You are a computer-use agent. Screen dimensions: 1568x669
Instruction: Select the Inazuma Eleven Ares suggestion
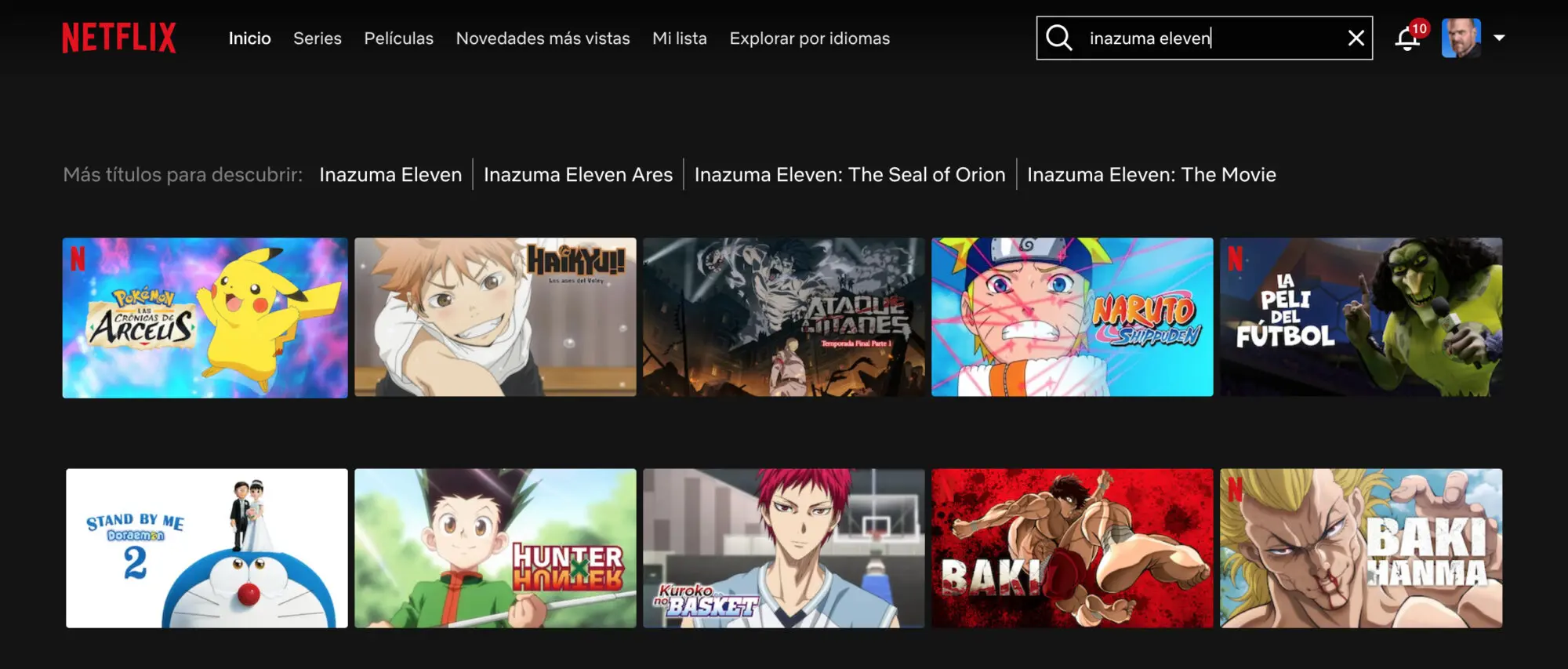(578, 174)
